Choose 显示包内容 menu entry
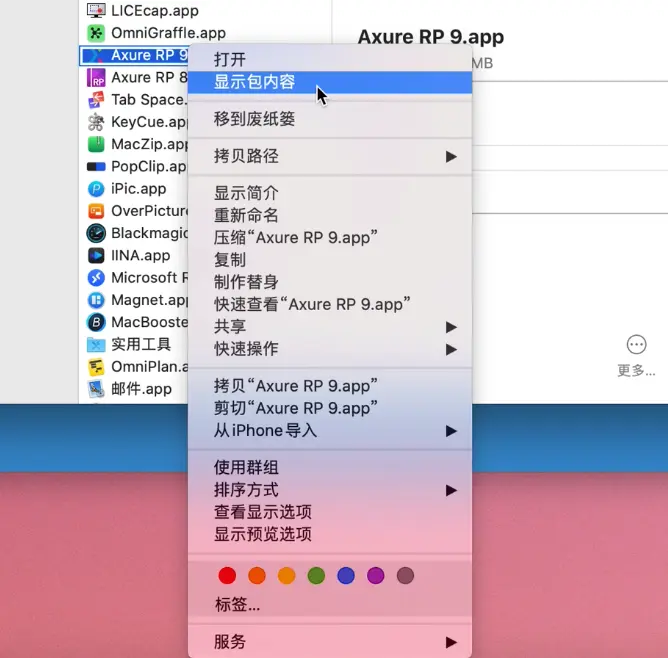 [x=330, y=82]
